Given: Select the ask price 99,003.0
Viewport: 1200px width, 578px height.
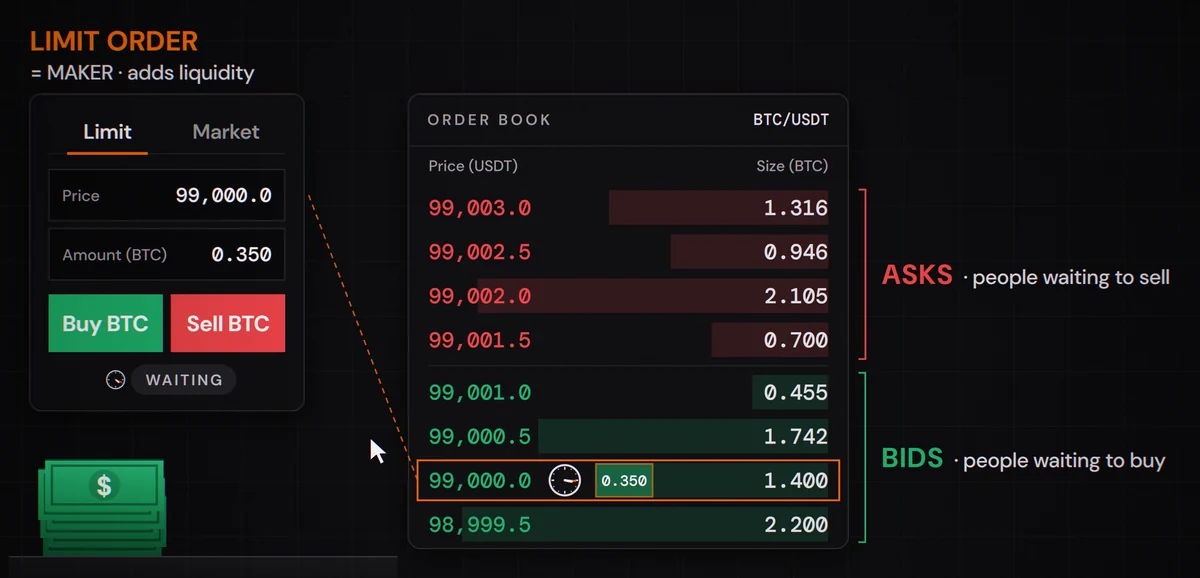Looking at the screenshot, I should tap(480, 208).
